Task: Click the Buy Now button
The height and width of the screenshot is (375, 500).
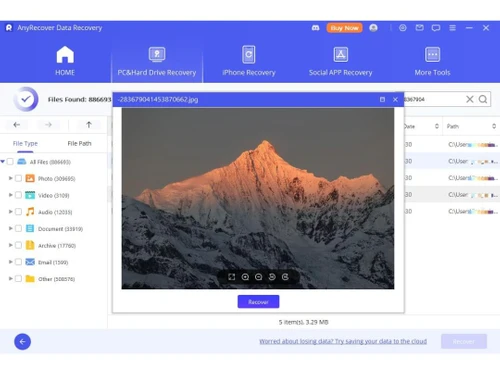Action: tap(344, 28)
